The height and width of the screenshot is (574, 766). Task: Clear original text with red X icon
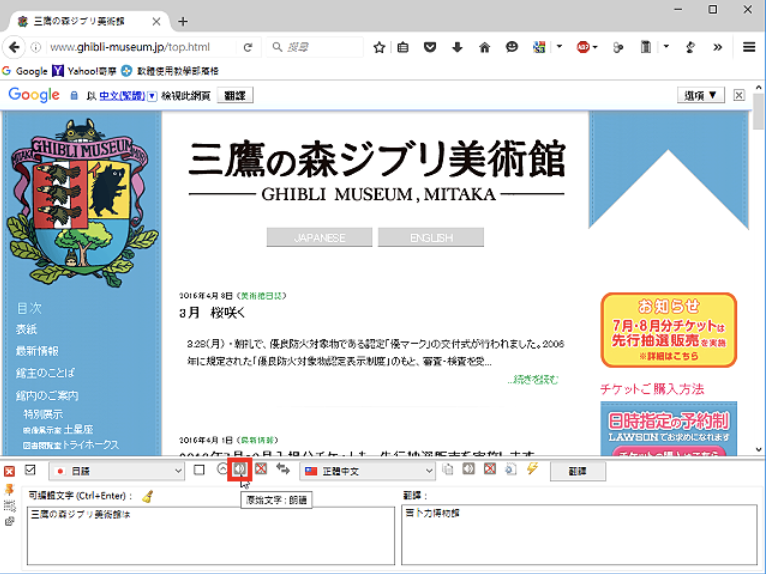click(x=261, y=469)
